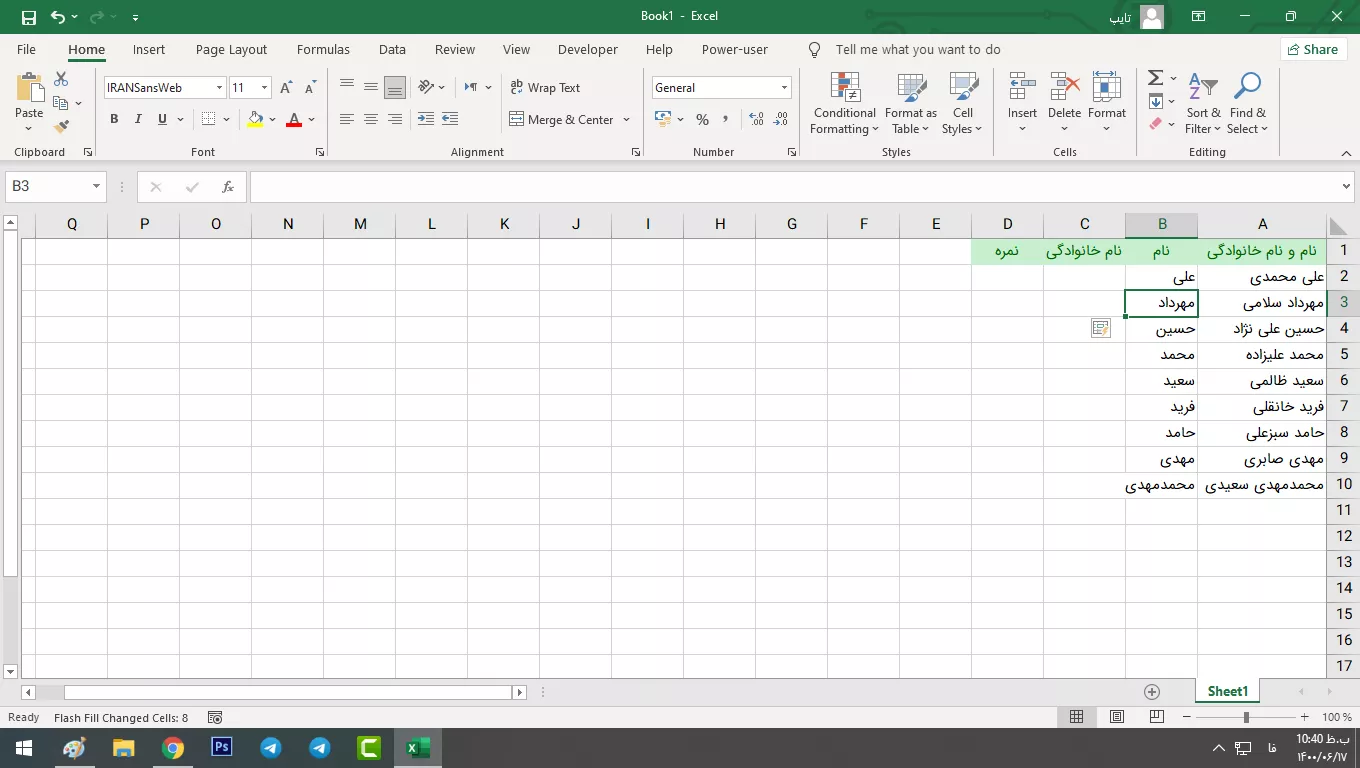The height and width of the screenshot is (768, 1360).
Task: Click the Borders icon
Action: [x=209, y=119]
